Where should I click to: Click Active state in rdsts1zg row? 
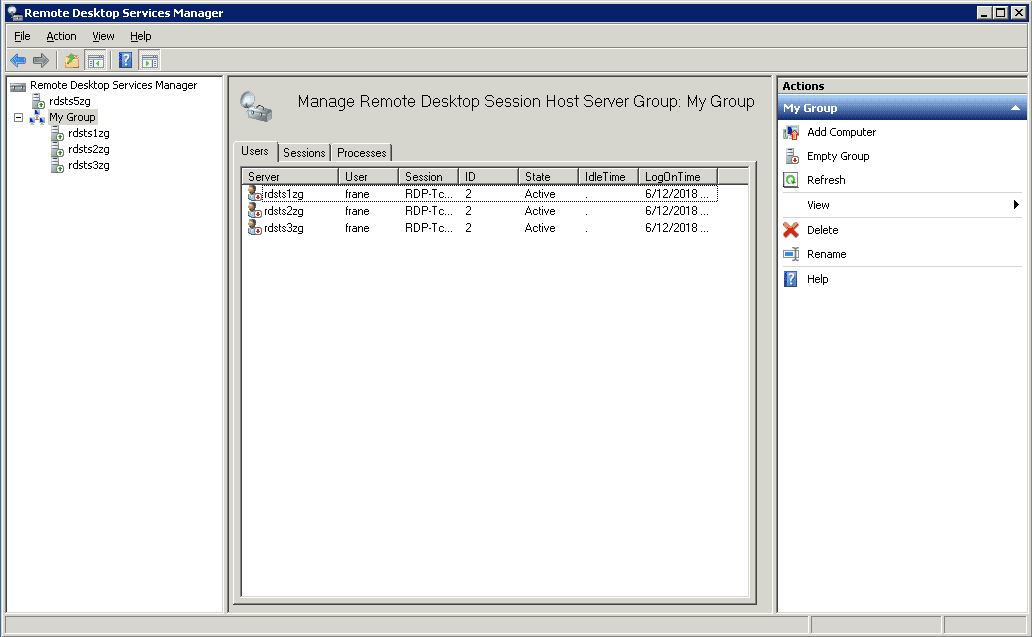point(540,194)
